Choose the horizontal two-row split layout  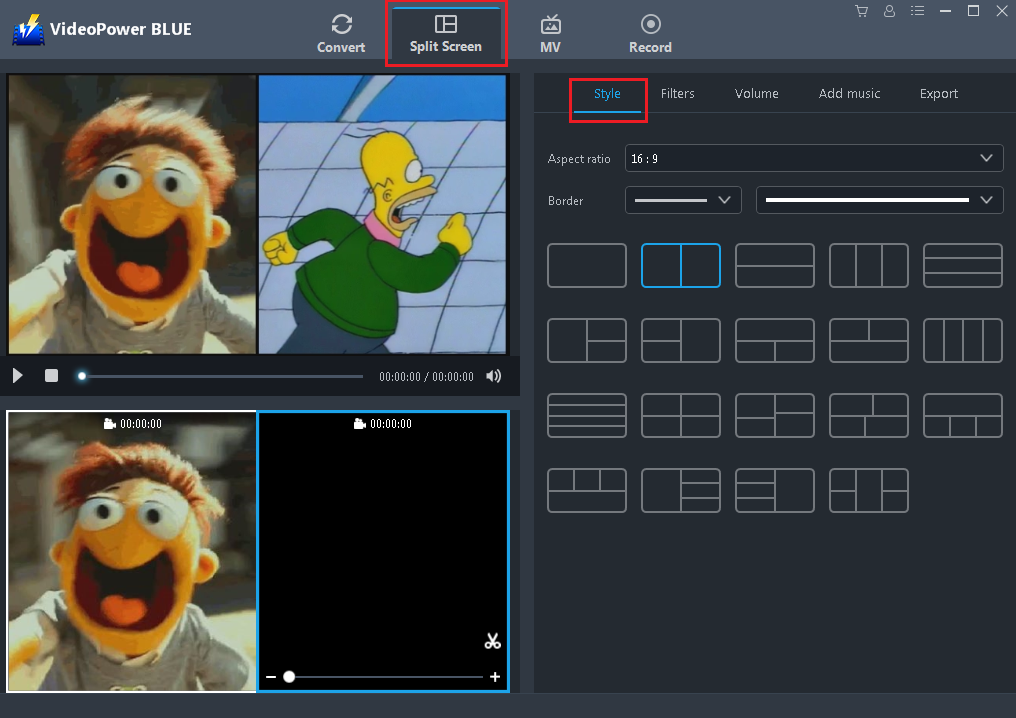(775, 265)
